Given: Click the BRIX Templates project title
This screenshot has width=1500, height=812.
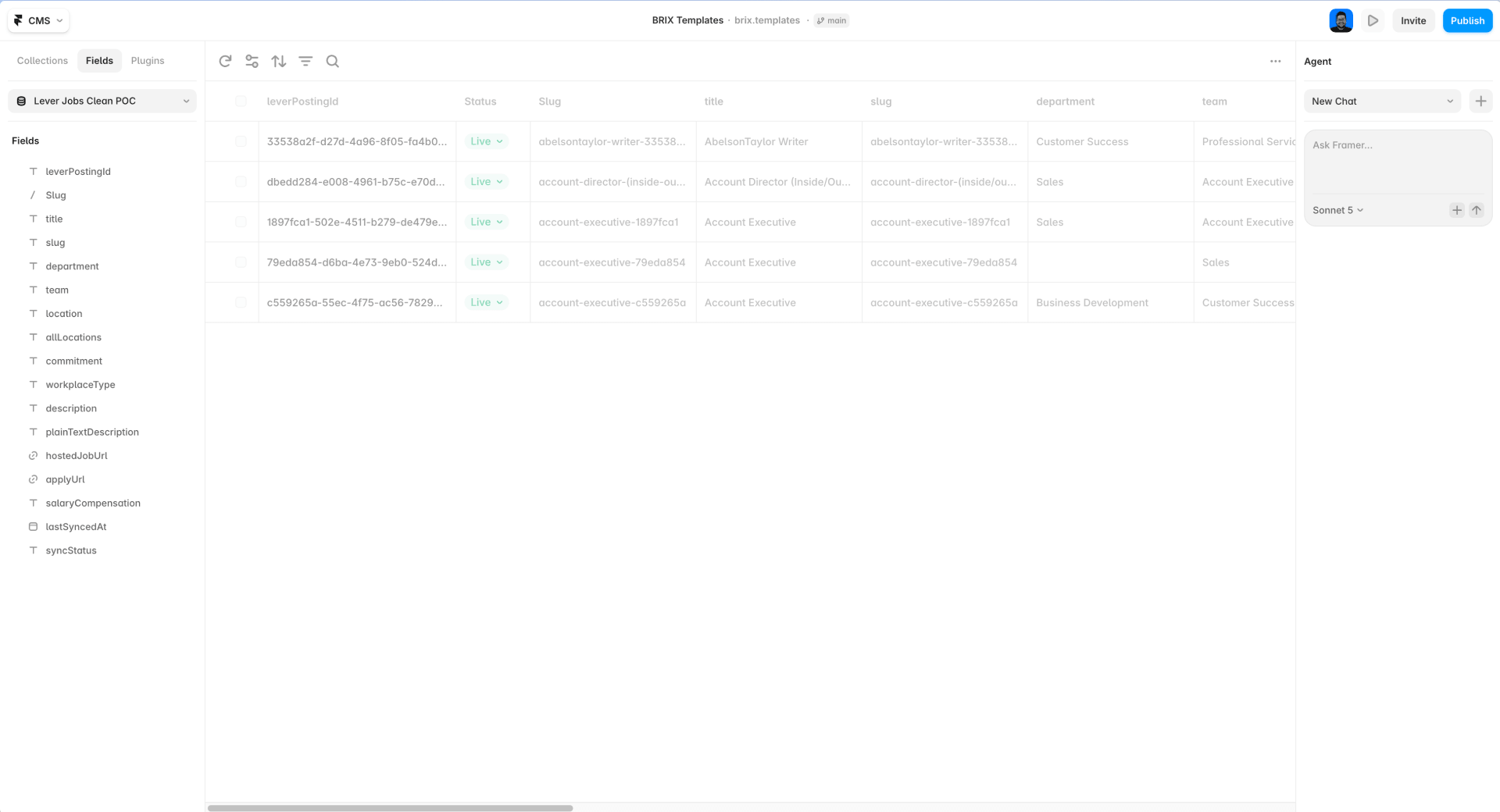Looking at the screenshot, I should point(687,20).
